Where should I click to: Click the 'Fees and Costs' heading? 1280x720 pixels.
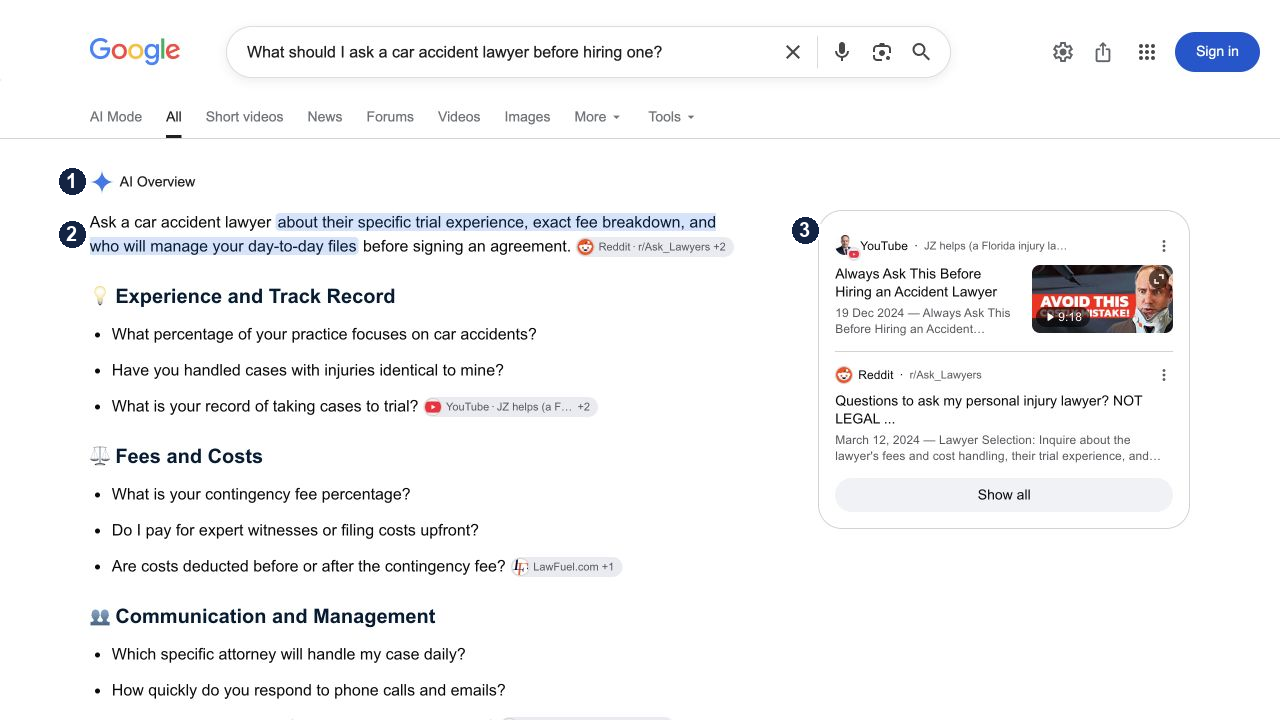189,456
